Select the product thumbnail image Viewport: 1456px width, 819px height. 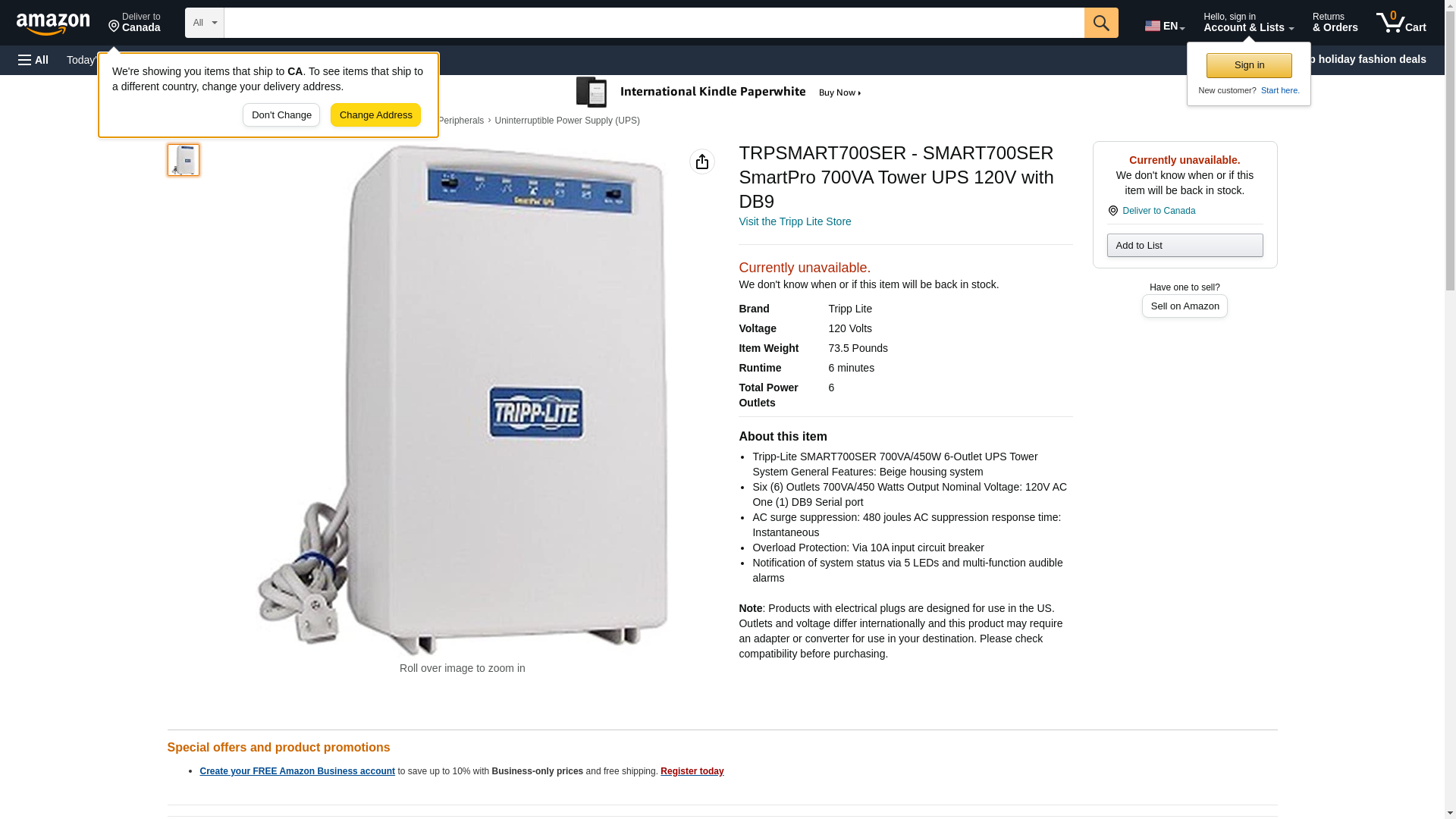click(184, 160)
